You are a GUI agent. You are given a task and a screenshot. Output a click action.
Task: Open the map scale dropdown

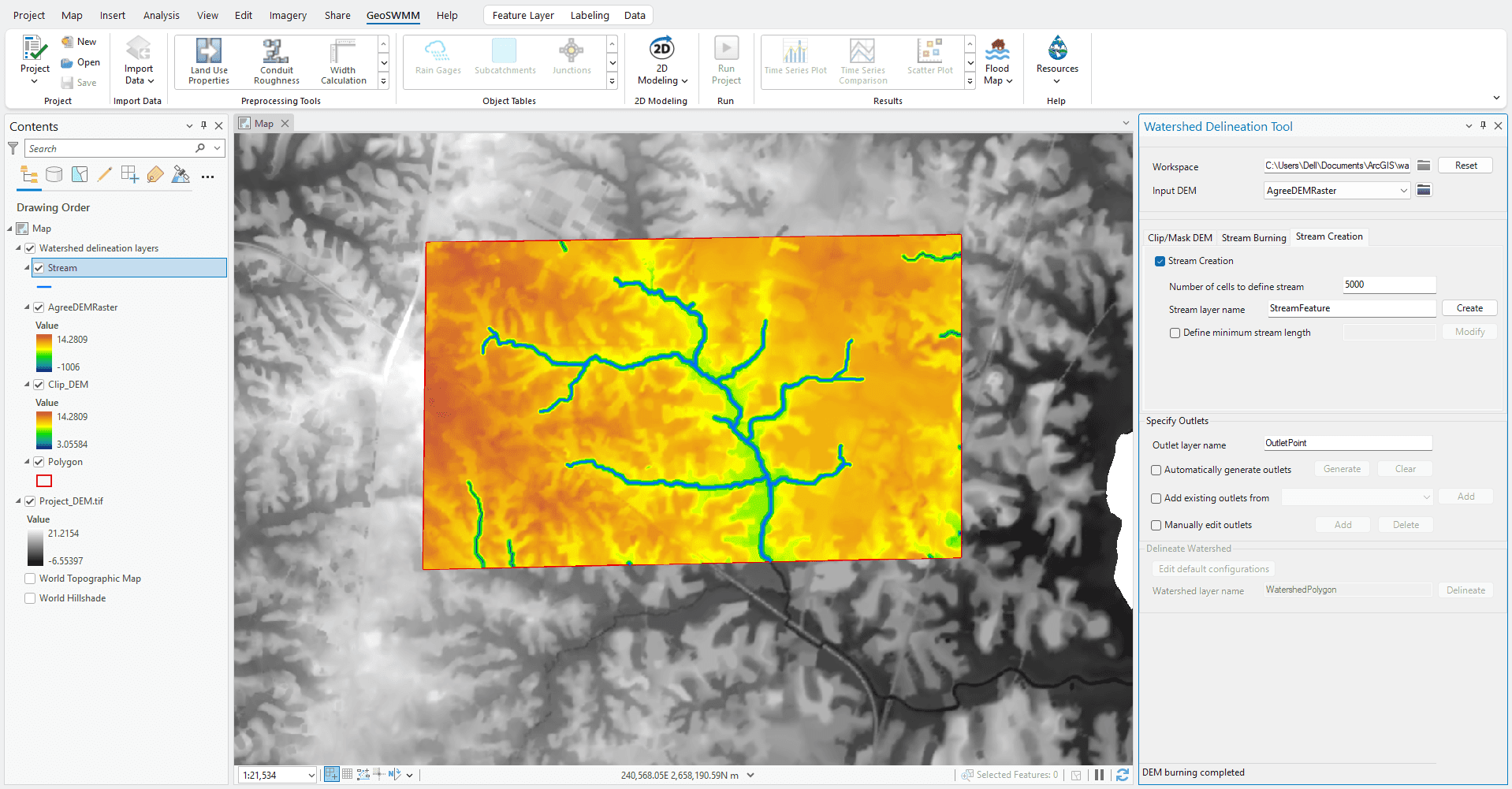(311, 775)
